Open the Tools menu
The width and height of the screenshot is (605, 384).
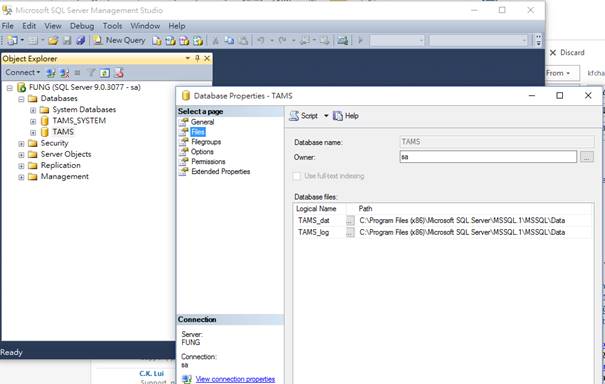[x=112, y=26]
